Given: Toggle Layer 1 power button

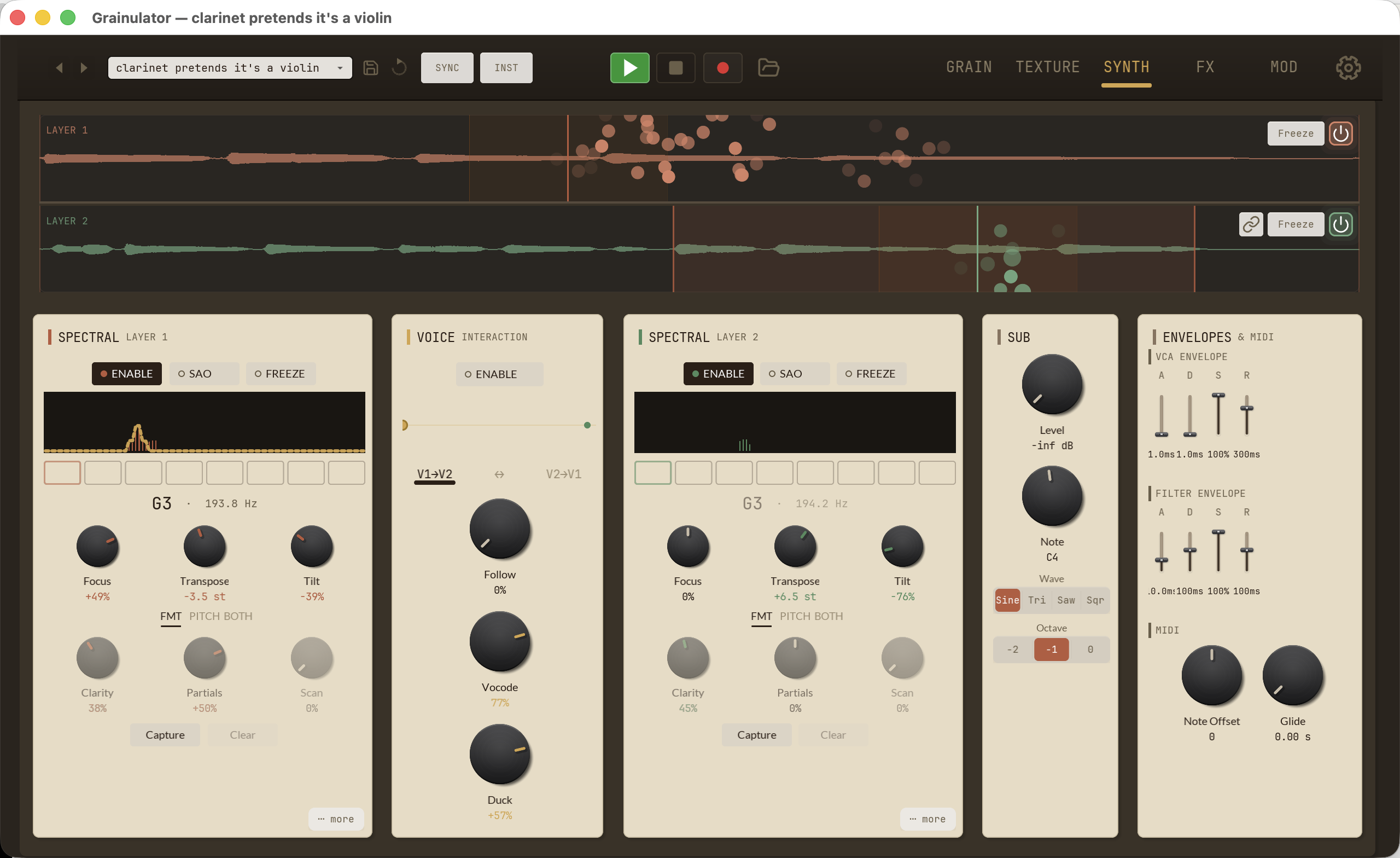Looking at the screenshot, I should [x=1340, y=134].
